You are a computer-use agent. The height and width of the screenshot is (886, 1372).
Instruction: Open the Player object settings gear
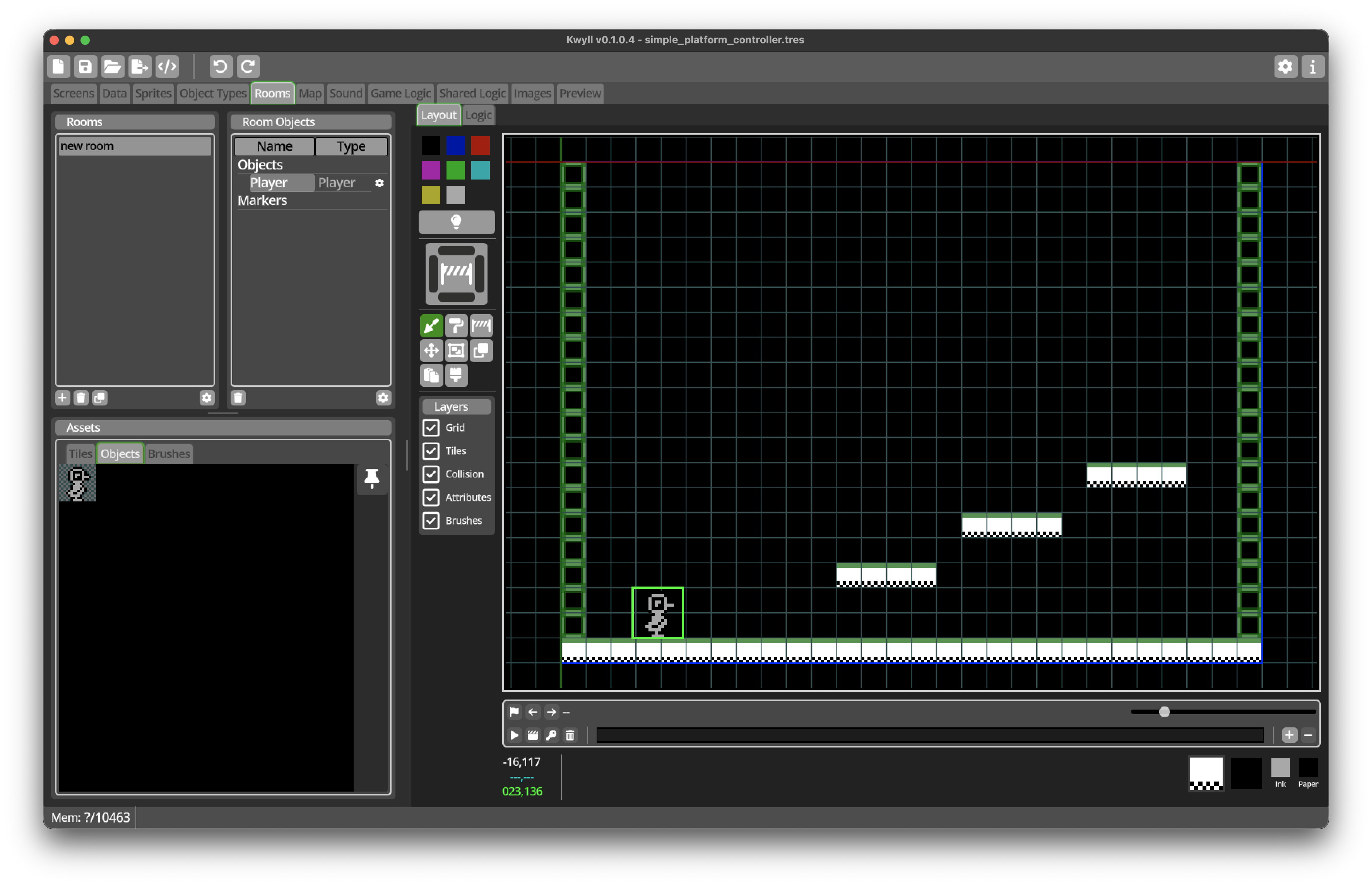click(x=379, y=183)
